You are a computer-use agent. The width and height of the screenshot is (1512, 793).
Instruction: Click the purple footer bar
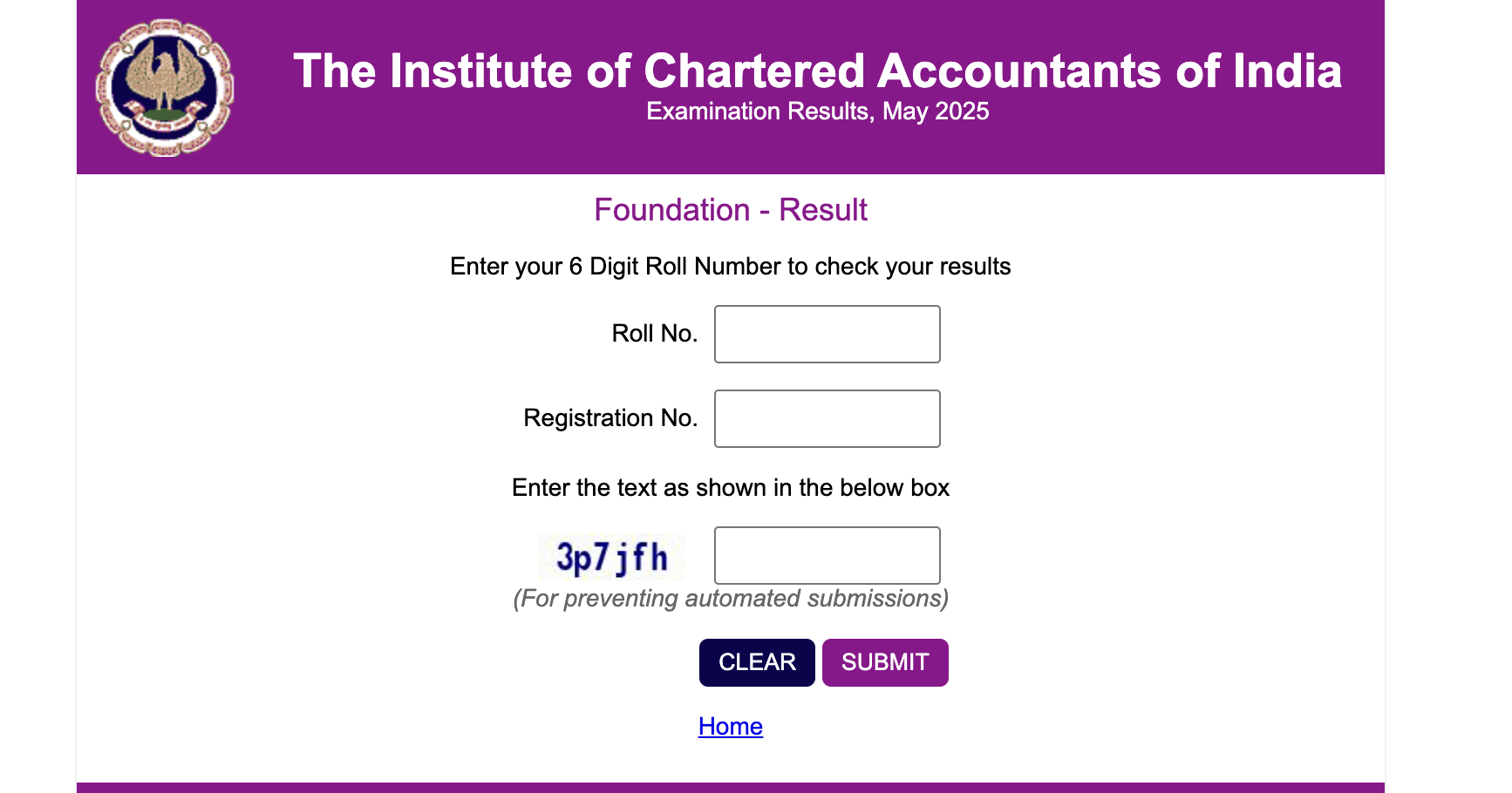click(730, 787)
